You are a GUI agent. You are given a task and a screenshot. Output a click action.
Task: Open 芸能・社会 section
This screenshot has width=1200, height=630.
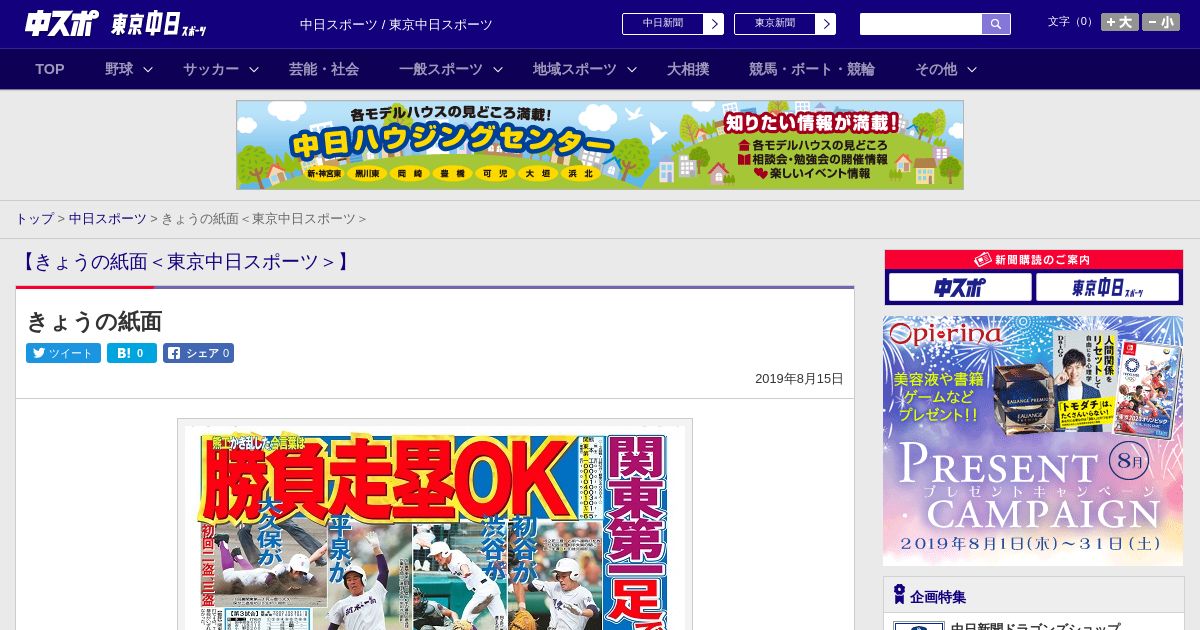point(324,69)
